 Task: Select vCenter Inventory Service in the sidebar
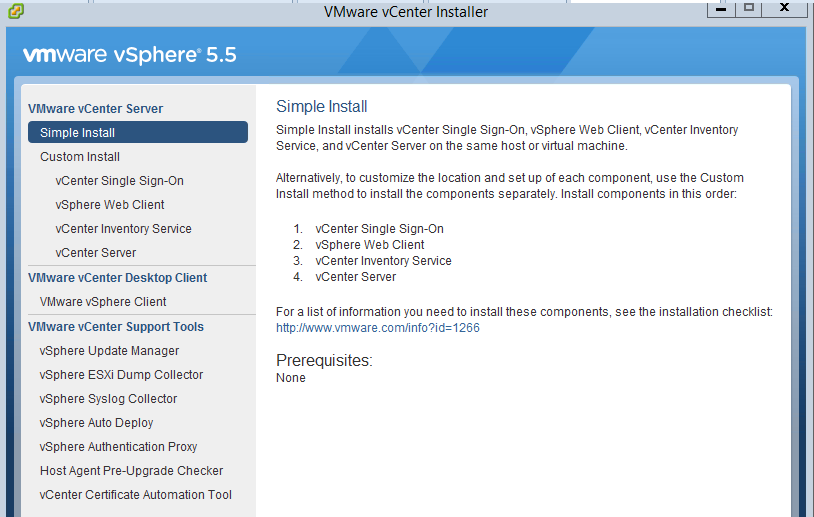tap(123, 228)
